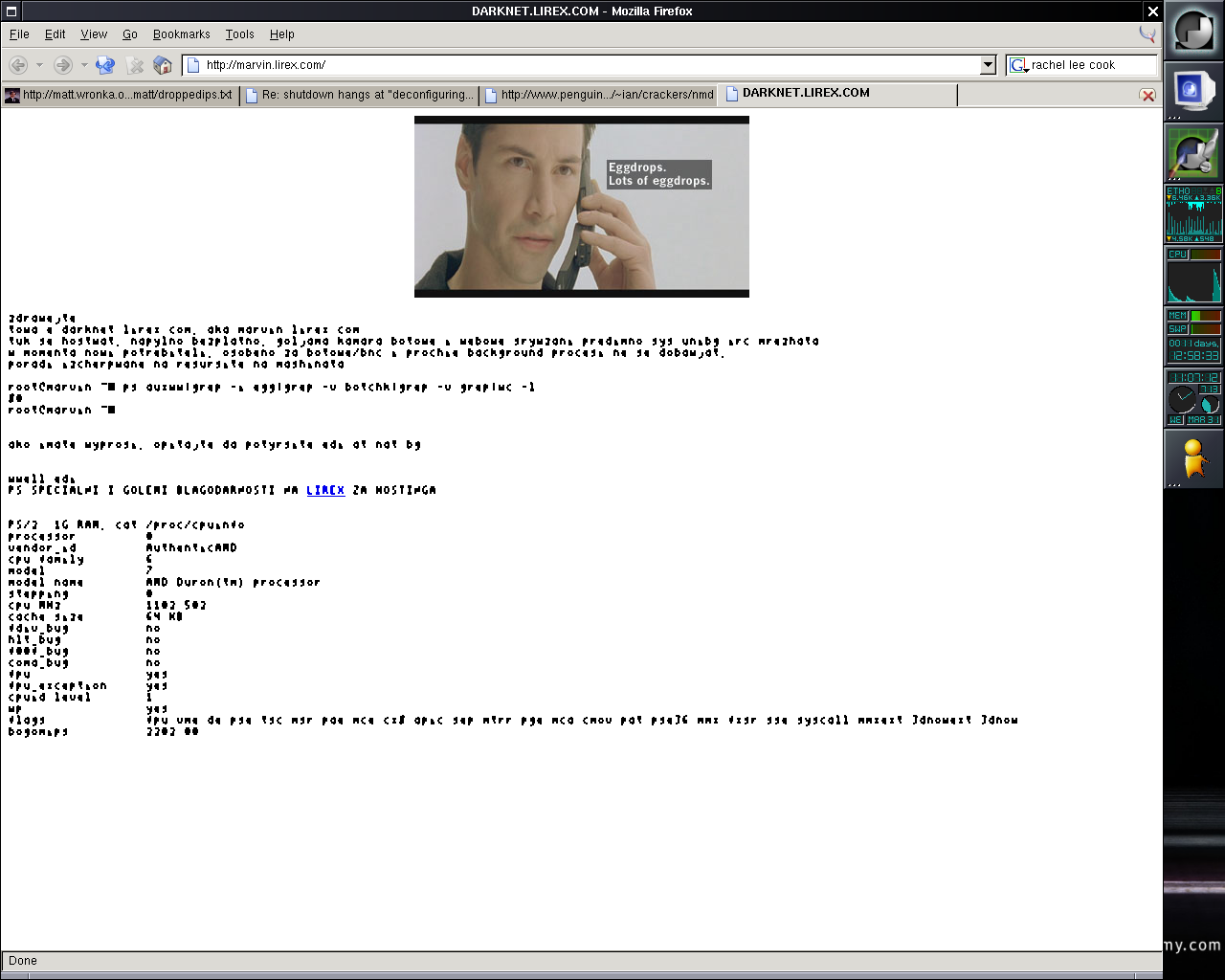Open the Back button history dropdown
Image resolution: width=1225 pixels, height=980 pixels.
point(39,65)
